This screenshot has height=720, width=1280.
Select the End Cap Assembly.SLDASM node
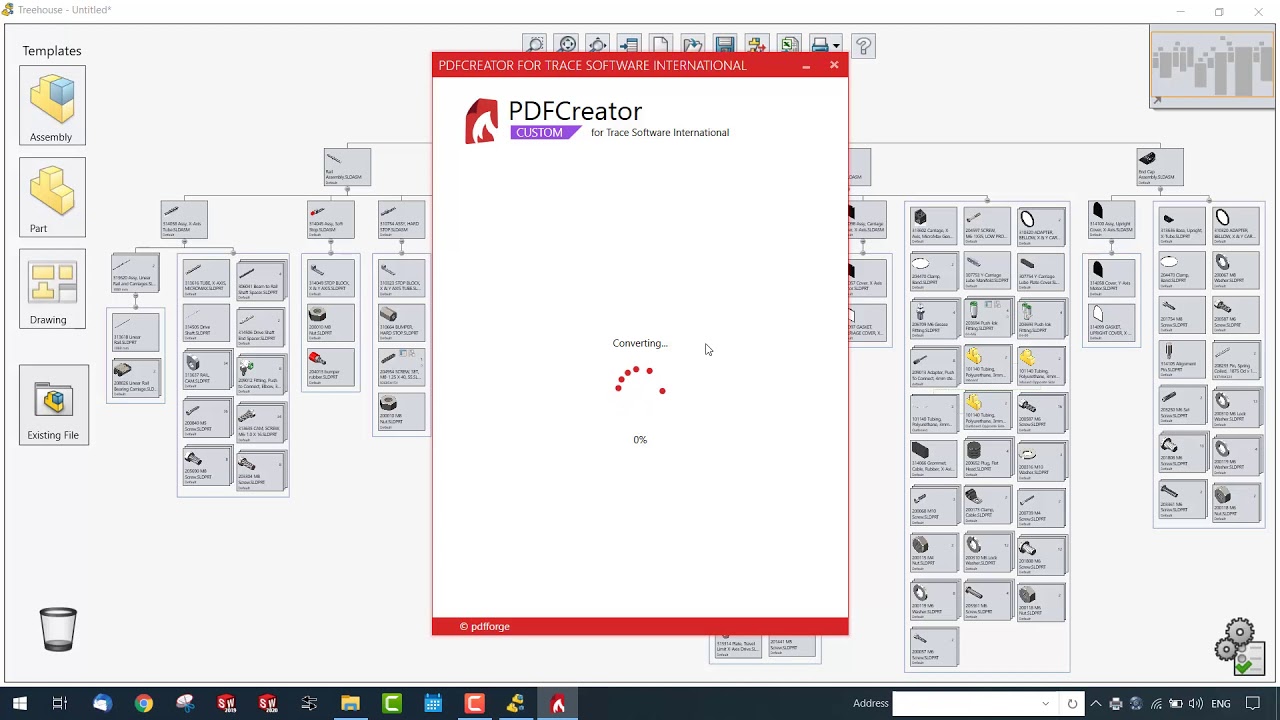click(1160, 167)
